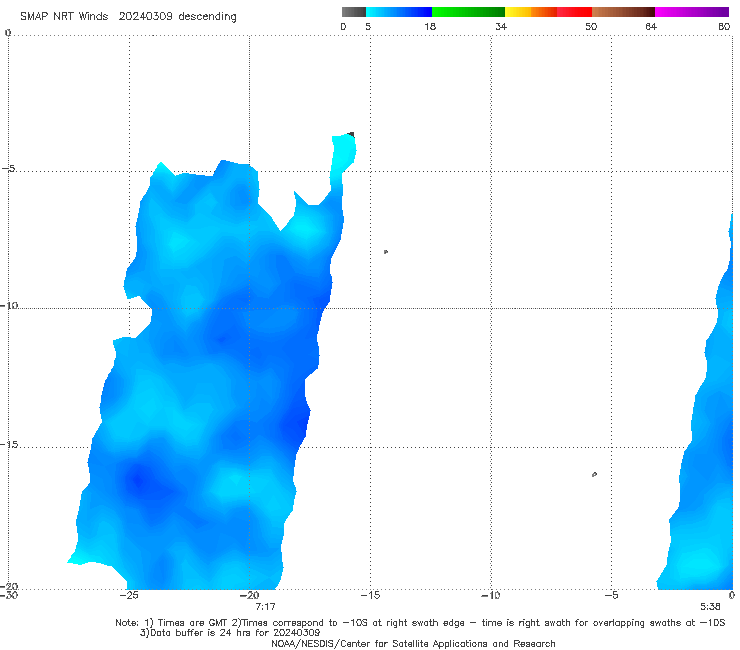The height and width of the screenshot is (650, 740).
Task: Click the longitude axis label '-5' on bottom axis
Action: click(x=611, y=595)
